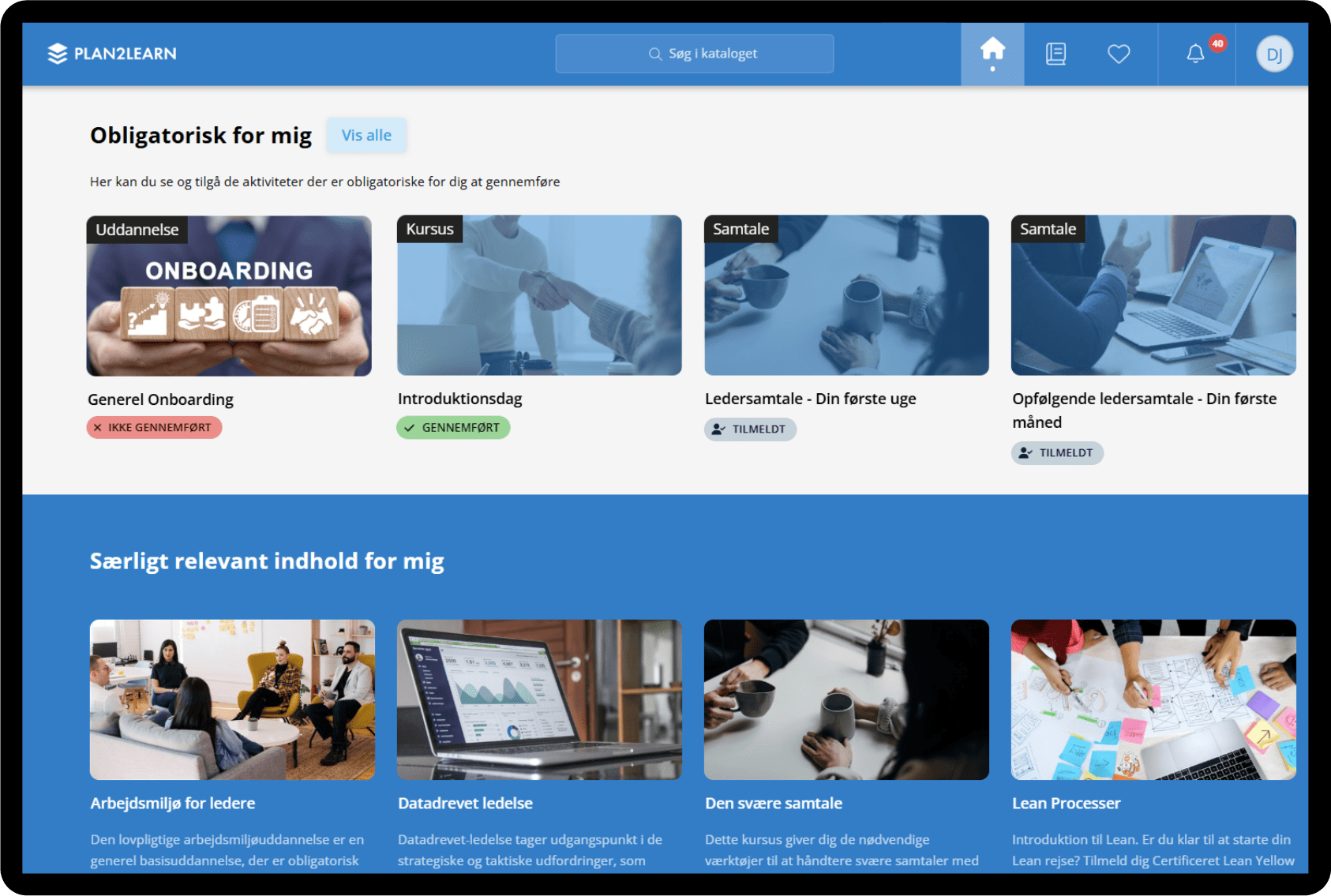The width and height of the screenshot is (1331, 896).
Task: Open the Datadrevet ledelse thumbnail
Action: [539, 699]
